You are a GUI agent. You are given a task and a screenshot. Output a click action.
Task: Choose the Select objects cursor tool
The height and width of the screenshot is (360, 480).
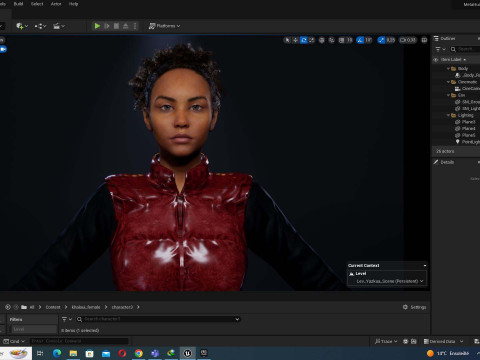tap(287, 40)
